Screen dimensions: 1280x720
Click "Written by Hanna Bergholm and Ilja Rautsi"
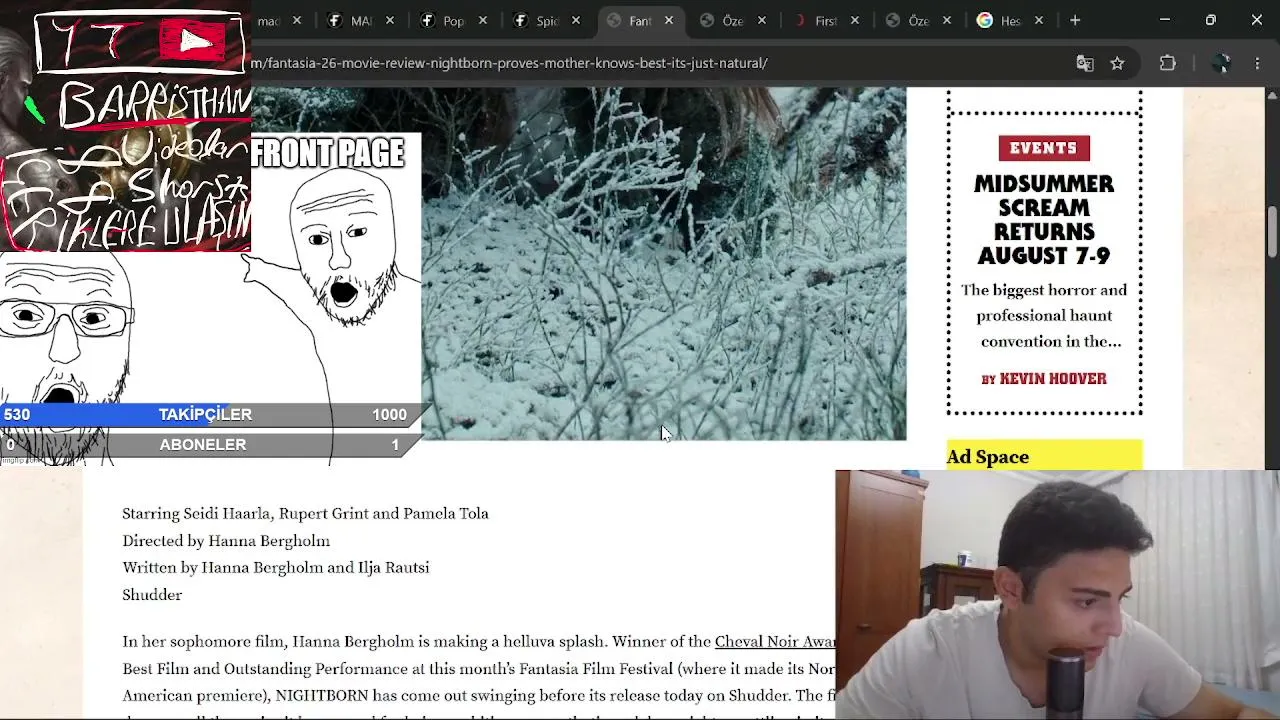point(276,568)
